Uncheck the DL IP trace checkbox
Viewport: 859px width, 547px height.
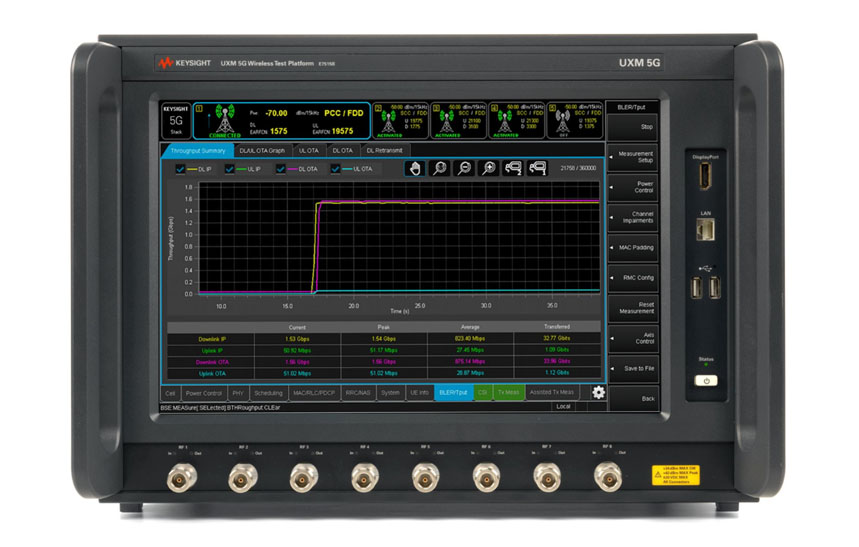[x=180, y=170]
